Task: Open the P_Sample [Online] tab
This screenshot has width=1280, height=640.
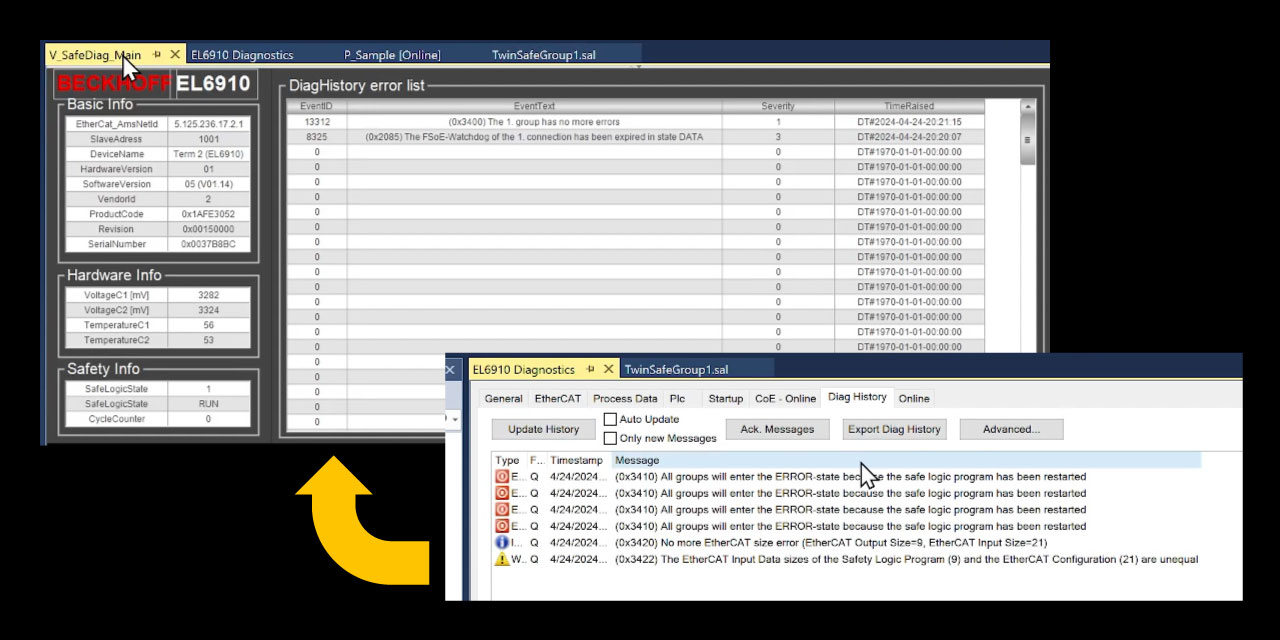Action: 391,55
